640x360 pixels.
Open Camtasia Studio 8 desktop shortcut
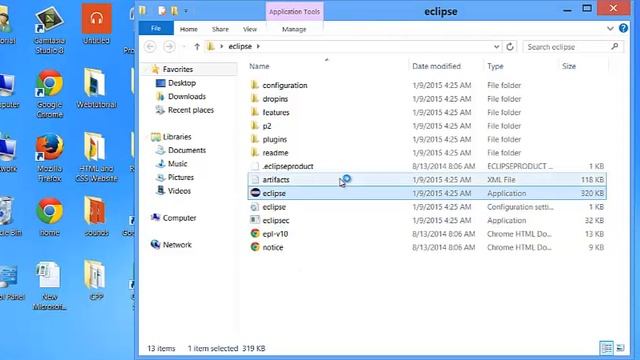[x=49, y=29]
